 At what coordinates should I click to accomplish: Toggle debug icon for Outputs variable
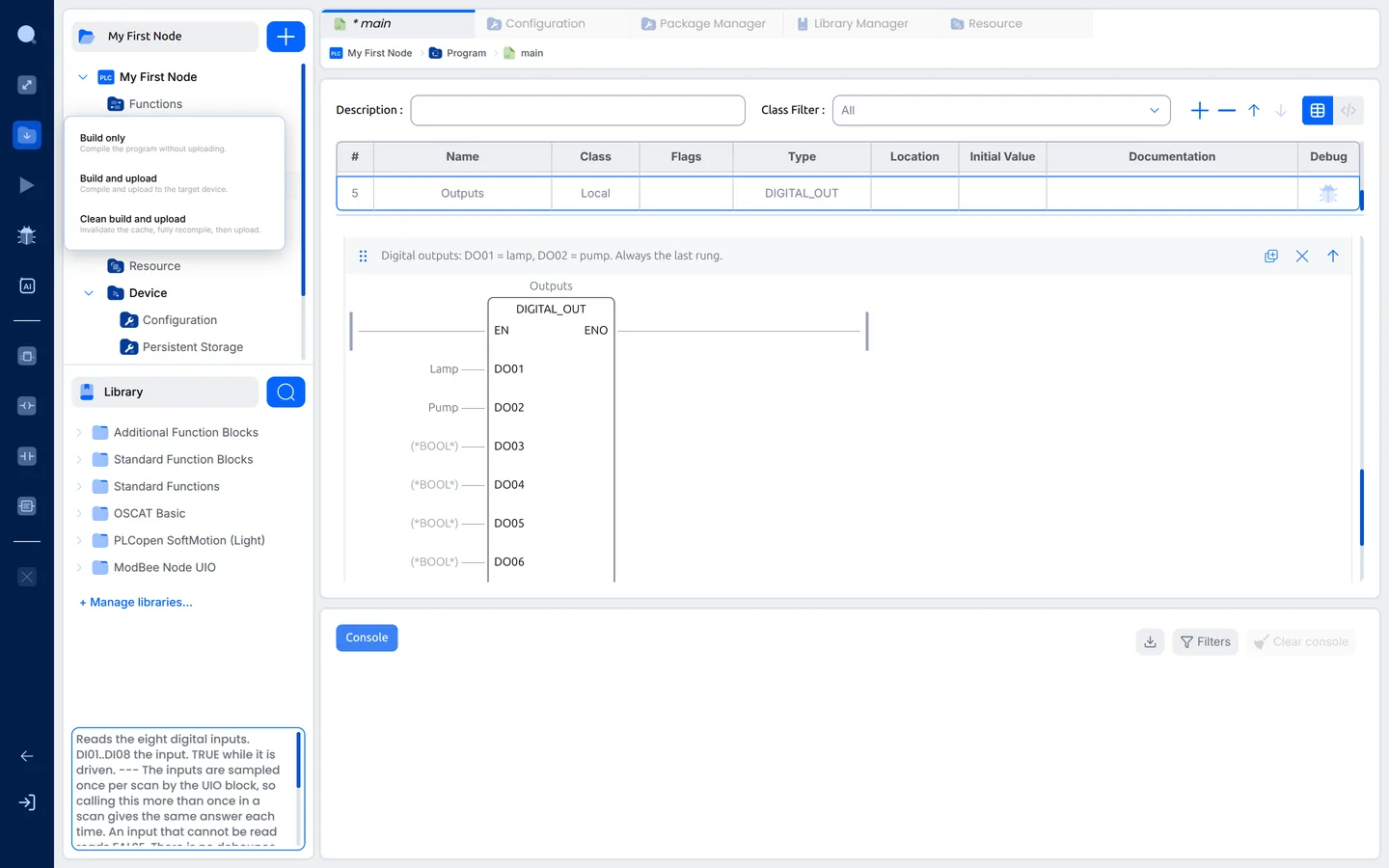(1328, 193)
